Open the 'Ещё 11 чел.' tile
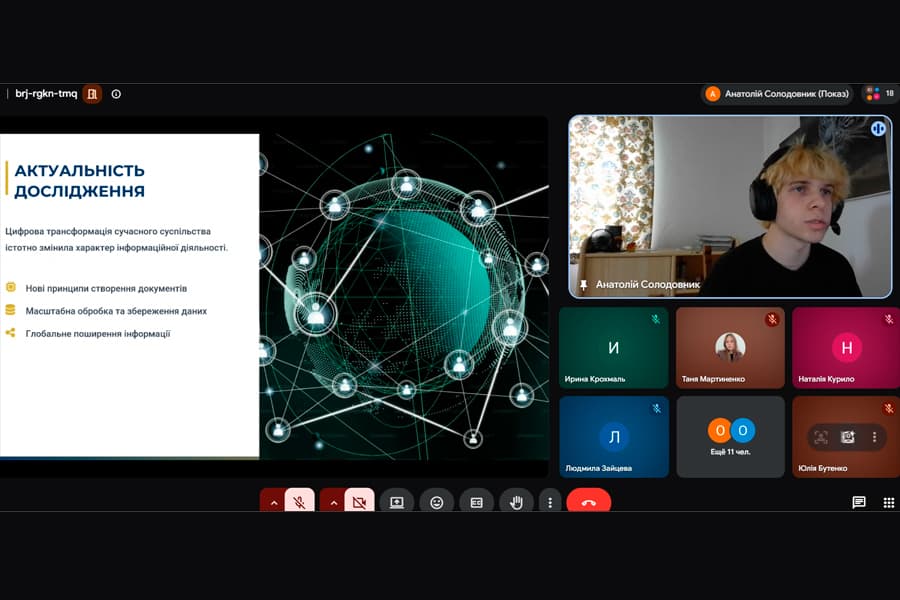The image size is (900, 600). (x=730, y=436)
